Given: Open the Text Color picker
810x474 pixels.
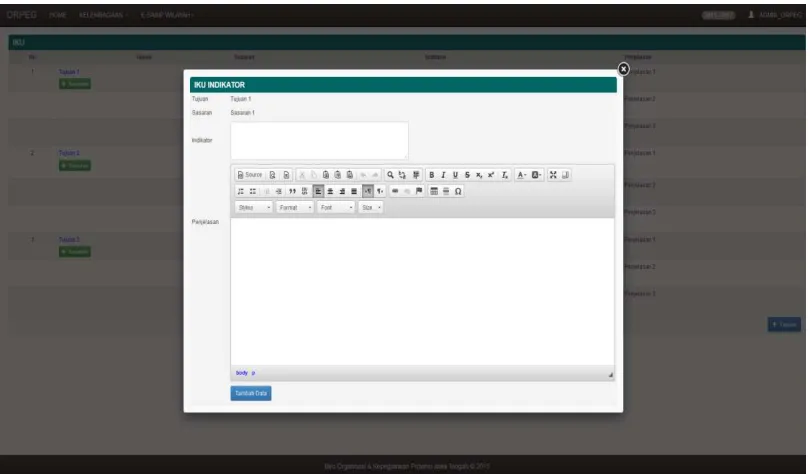Looking at the screenshot, I should coord(522,175).
